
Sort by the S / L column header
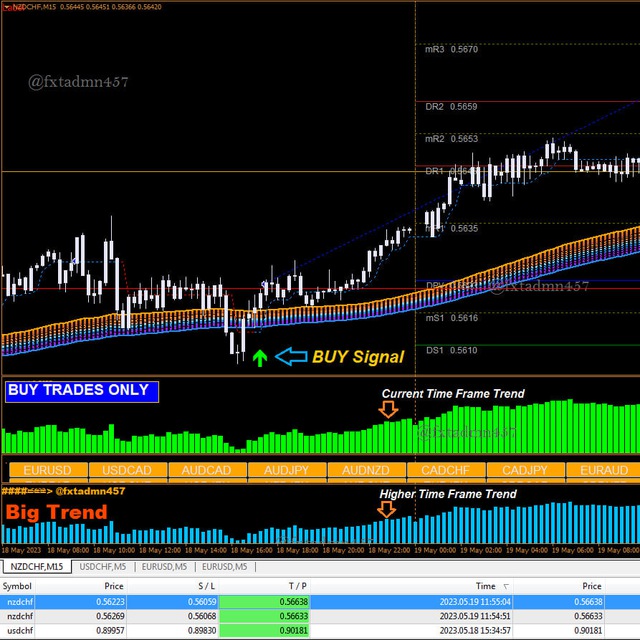tap(206, 586)
